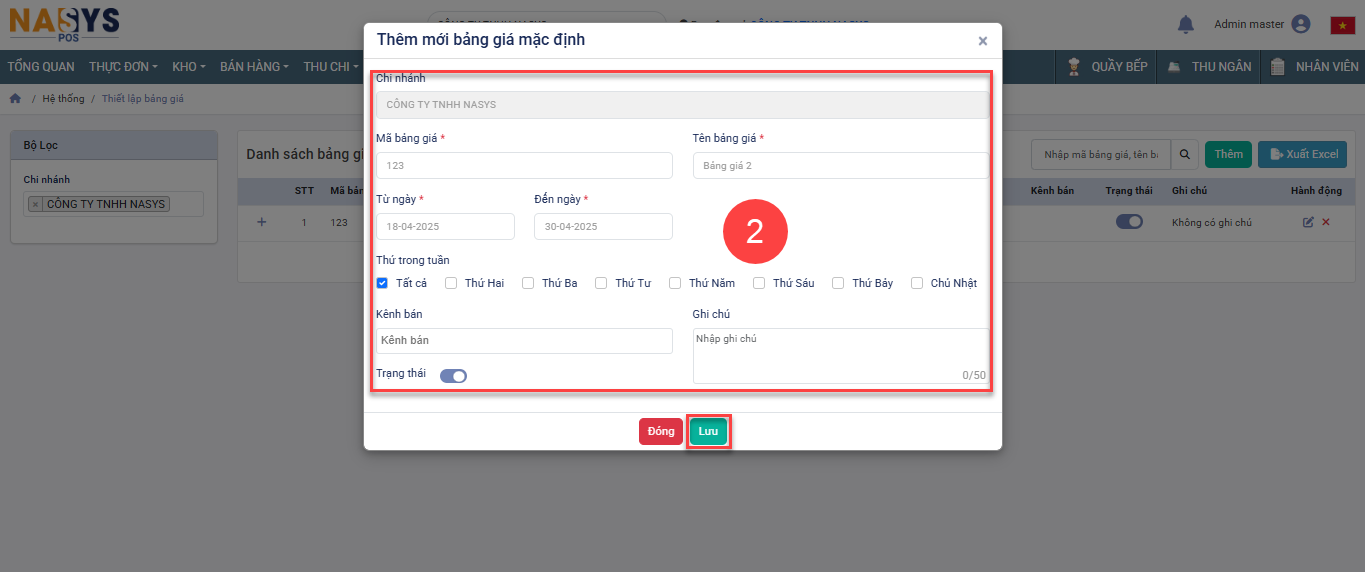
Task: Open NHÂN VIÊN staff screen
Action: [x=1315, y=67]
